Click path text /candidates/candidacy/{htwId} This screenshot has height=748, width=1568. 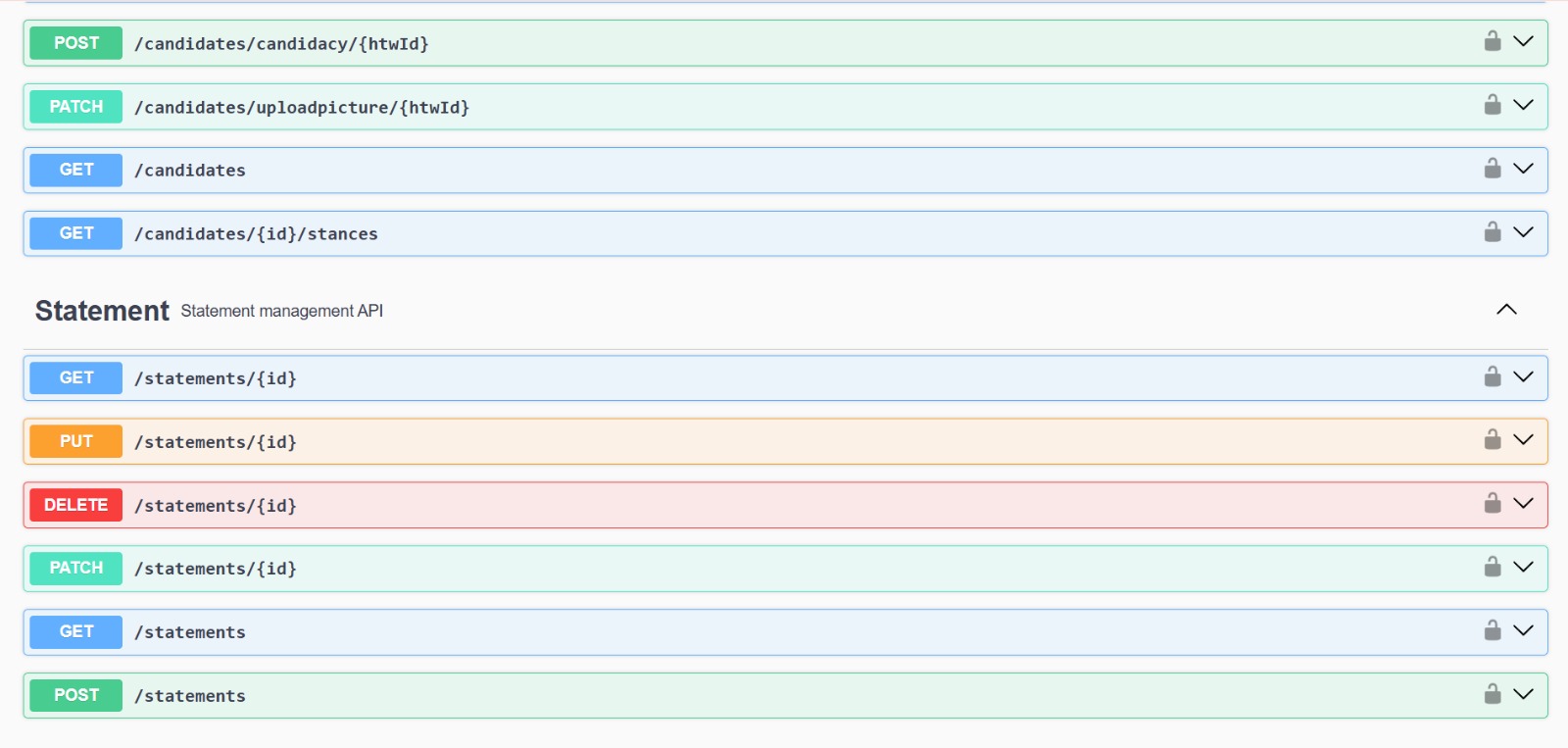281,44
